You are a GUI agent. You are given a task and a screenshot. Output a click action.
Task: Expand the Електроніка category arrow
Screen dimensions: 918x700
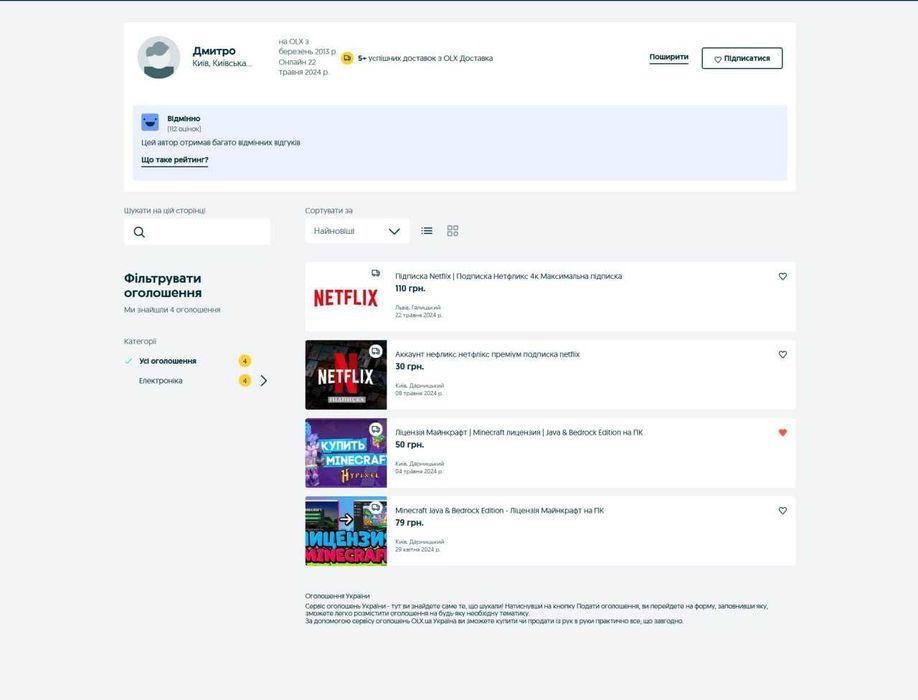click(x=263, y=380)
